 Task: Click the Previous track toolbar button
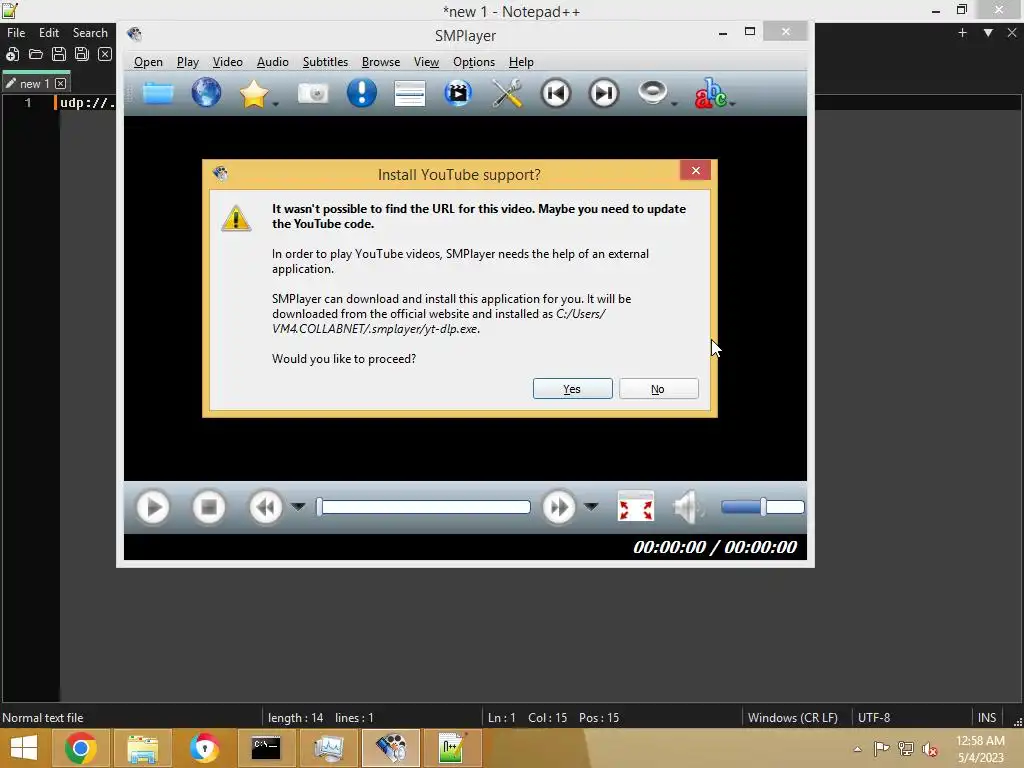(x=556, y=93)
